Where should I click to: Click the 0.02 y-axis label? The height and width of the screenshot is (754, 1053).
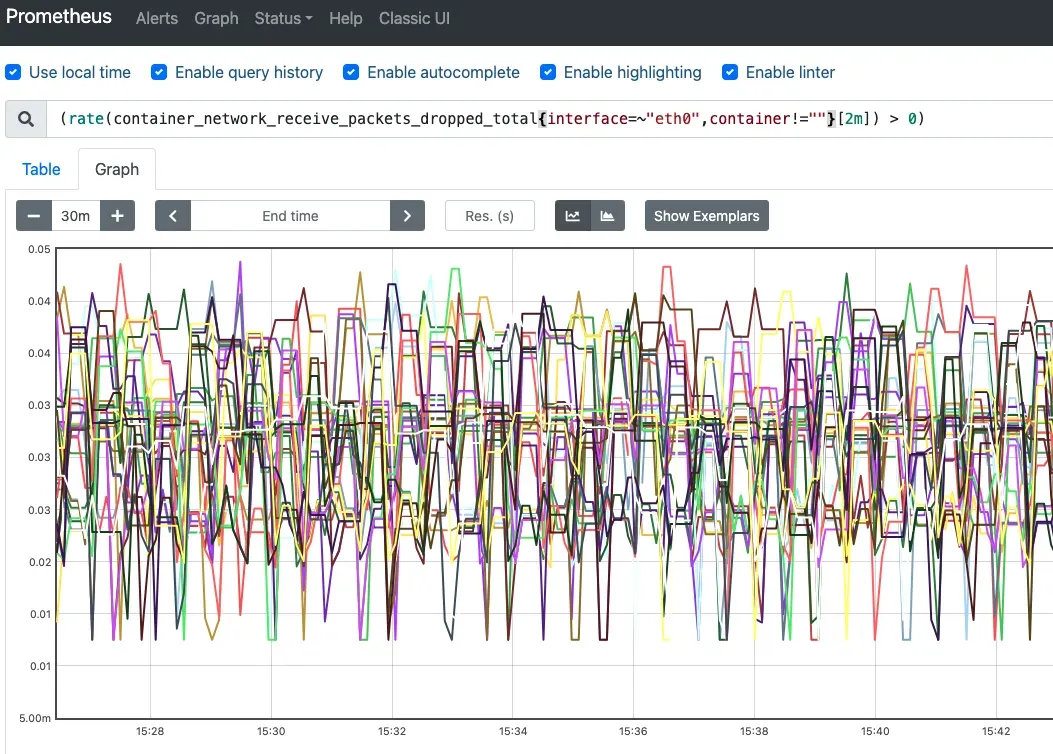(x=39, y=563)
